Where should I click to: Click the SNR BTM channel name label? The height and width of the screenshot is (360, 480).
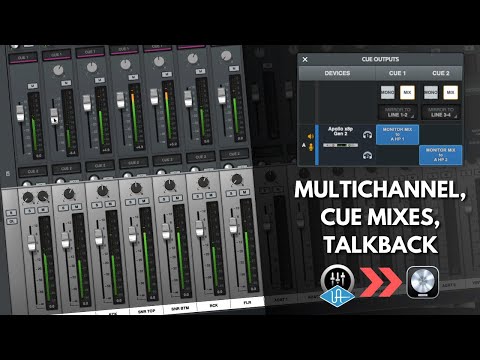click(x=180, y=309)
